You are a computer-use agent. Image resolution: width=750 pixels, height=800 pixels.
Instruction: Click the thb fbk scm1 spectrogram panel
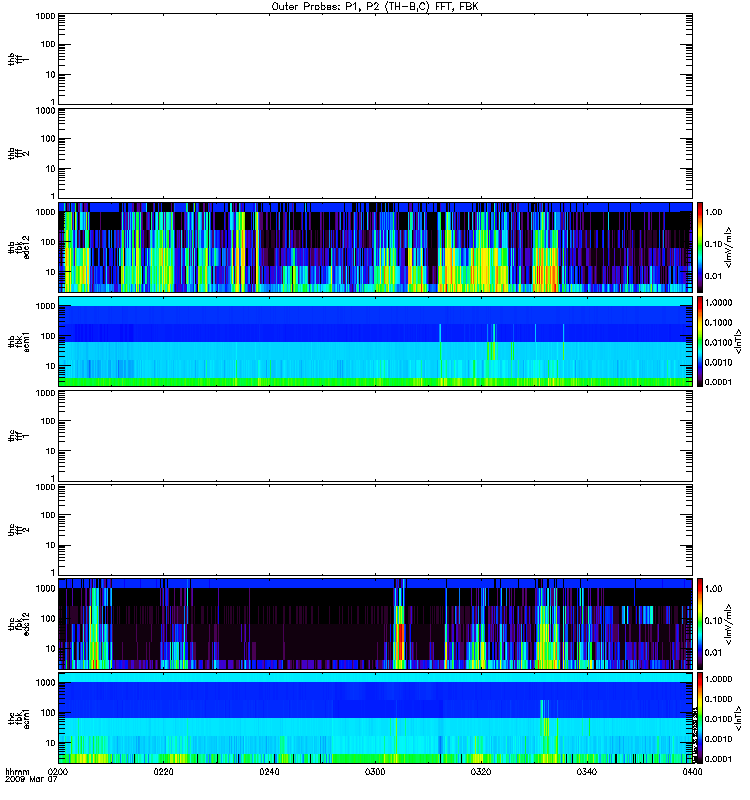(x=376, y=341)
